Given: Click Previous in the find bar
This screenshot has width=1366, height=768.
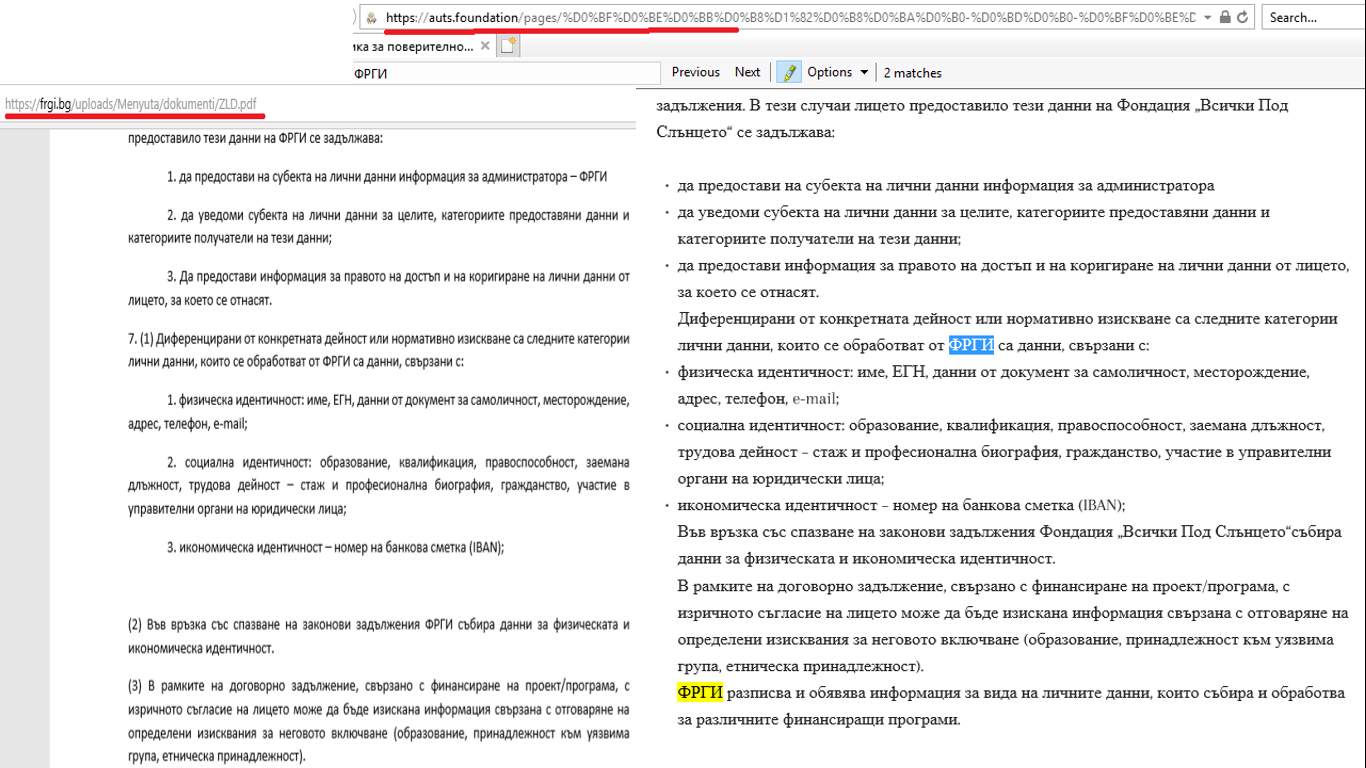Looking at the screenshot, I should coord(696,72).
